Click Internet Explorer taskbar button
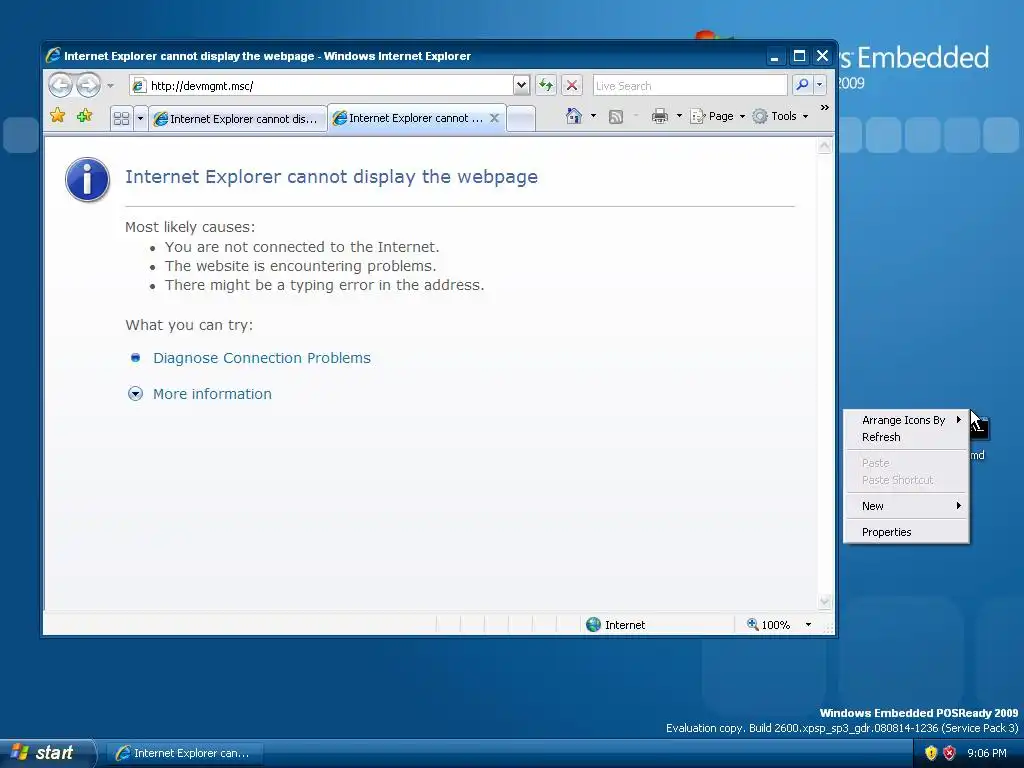 pyautogui.click(x=185, y=753)
